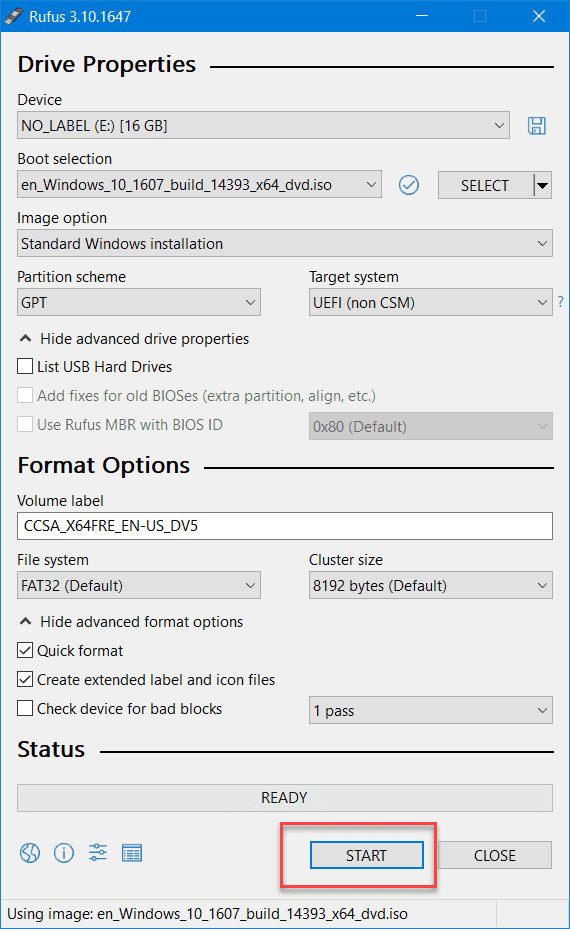Open the File system FAT32 dropdown

click(x=139, y=585)
